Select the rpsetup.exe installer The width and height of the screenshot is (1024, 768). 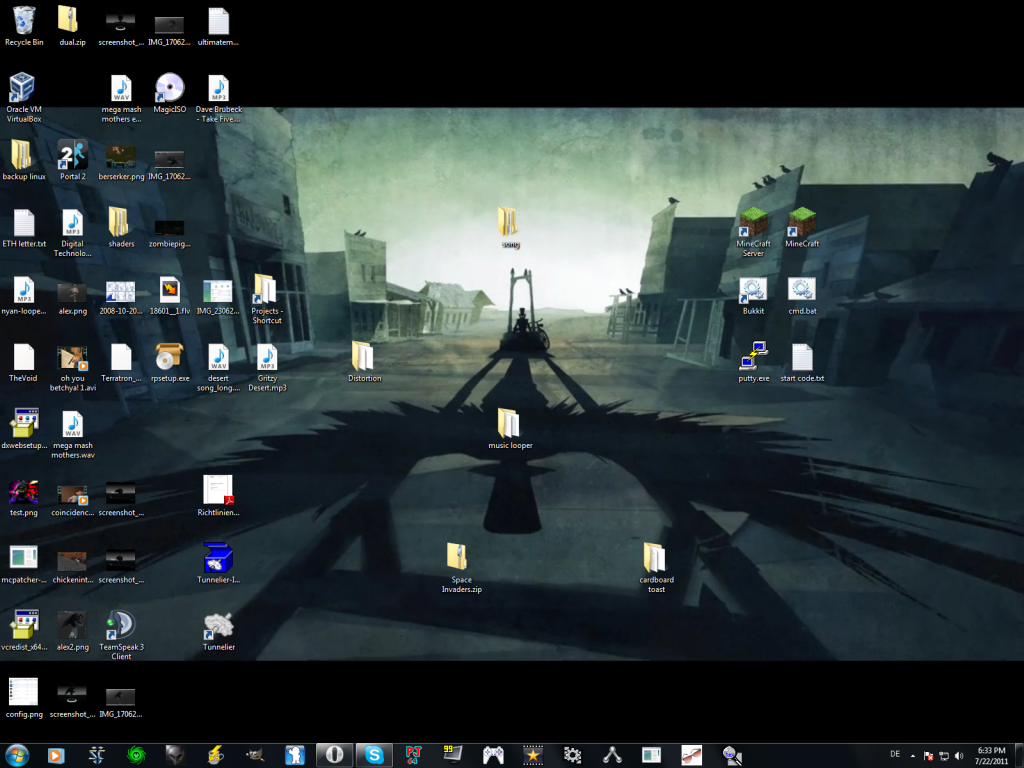(x=170, y=362)
